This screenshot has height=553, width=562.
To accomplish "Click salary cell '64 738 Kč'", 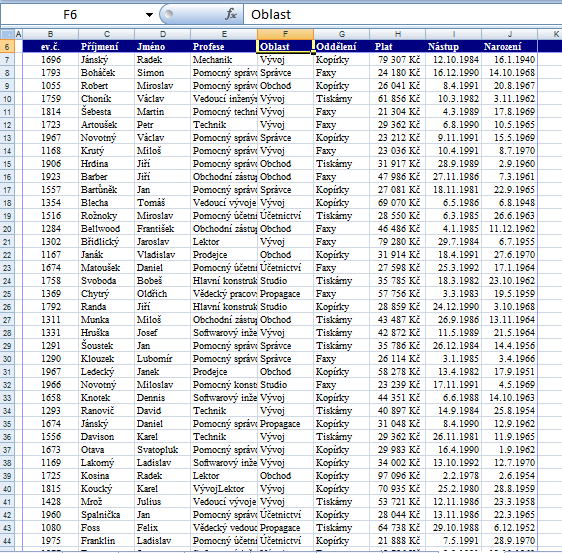I will 397,528.
